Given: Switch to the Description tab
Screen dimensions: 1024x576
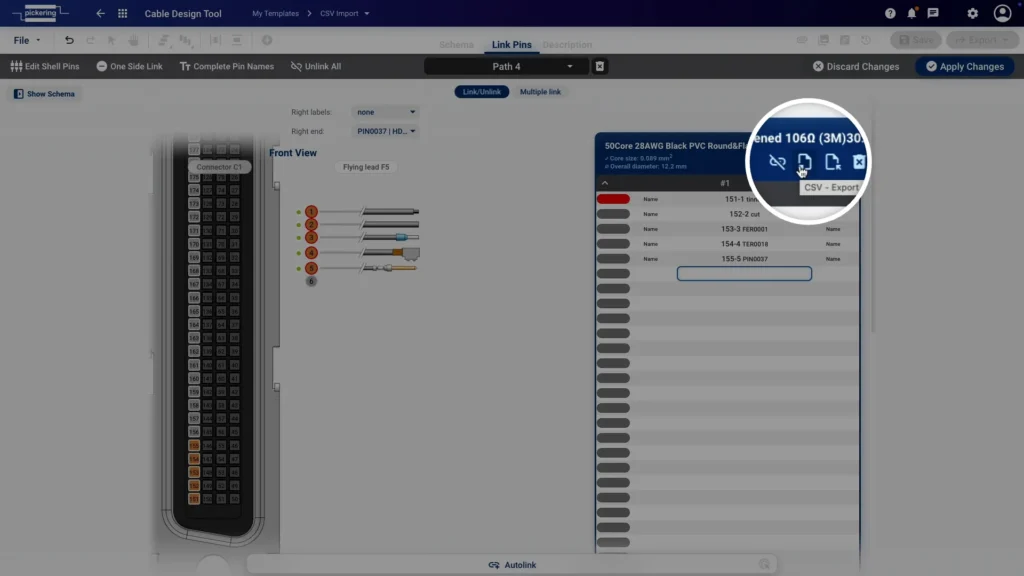Looking at the screenshot, I should coord(567,44).
